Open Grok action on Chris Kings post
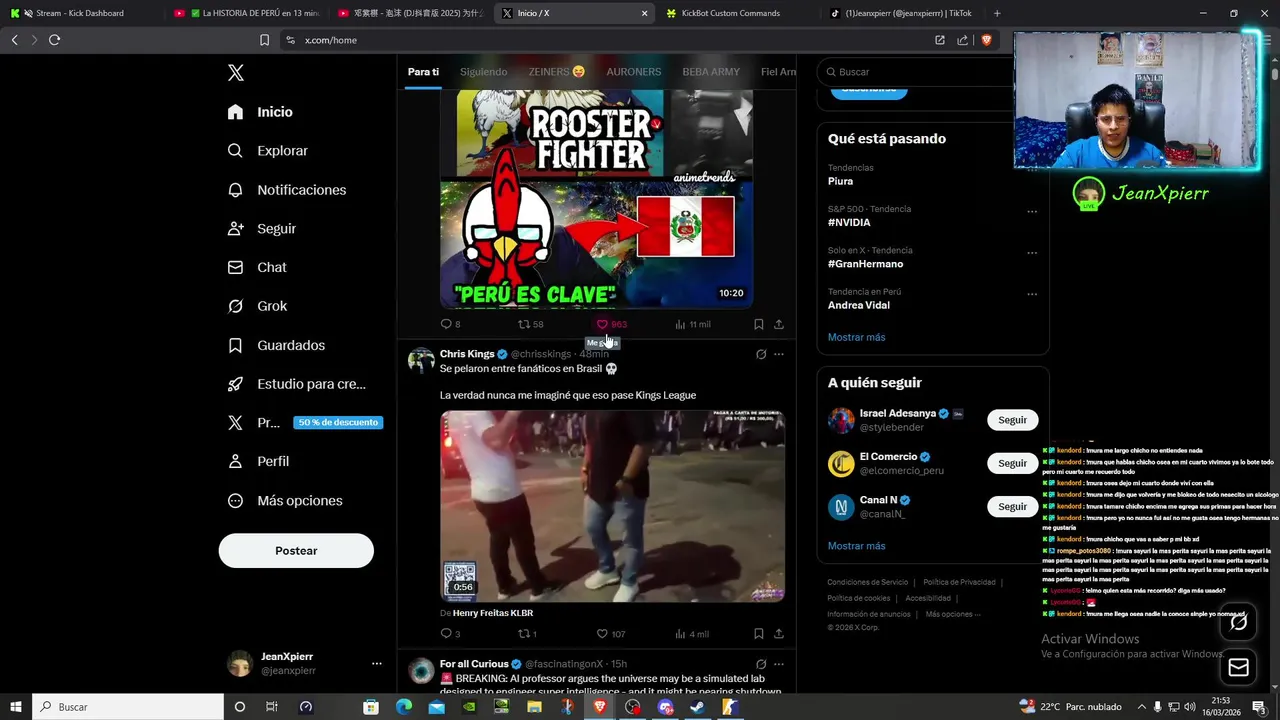 (x=761, y=354)
